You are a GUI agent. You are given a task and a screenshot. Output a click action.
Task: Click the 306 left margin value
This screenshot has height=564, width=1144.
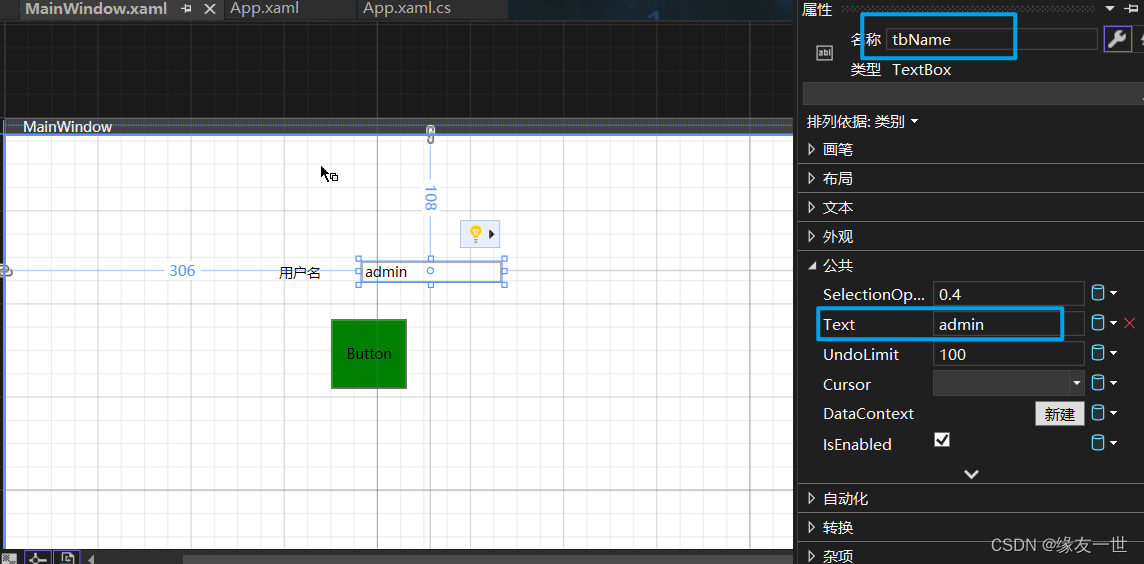[x=182, y=271]
